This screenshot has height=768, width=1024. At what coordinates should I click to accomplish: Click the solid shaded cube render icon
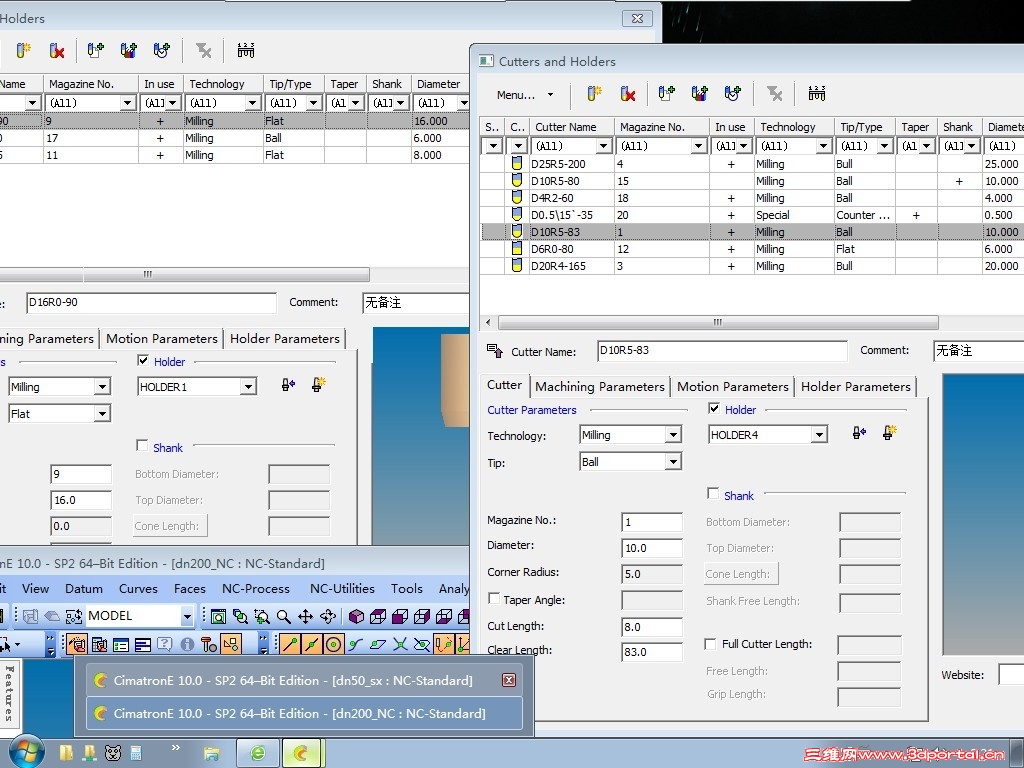(x=356, y=616)
